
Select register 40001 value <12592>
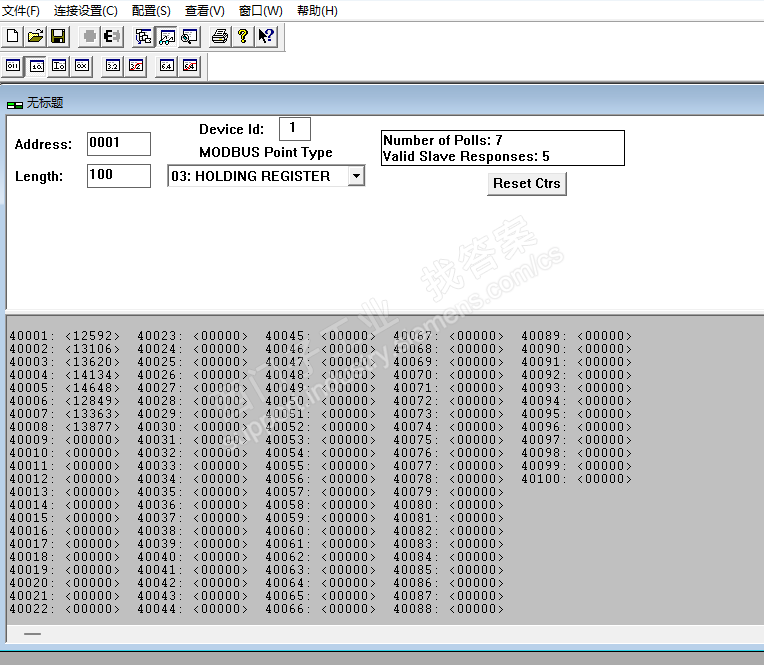pos(93,336)
